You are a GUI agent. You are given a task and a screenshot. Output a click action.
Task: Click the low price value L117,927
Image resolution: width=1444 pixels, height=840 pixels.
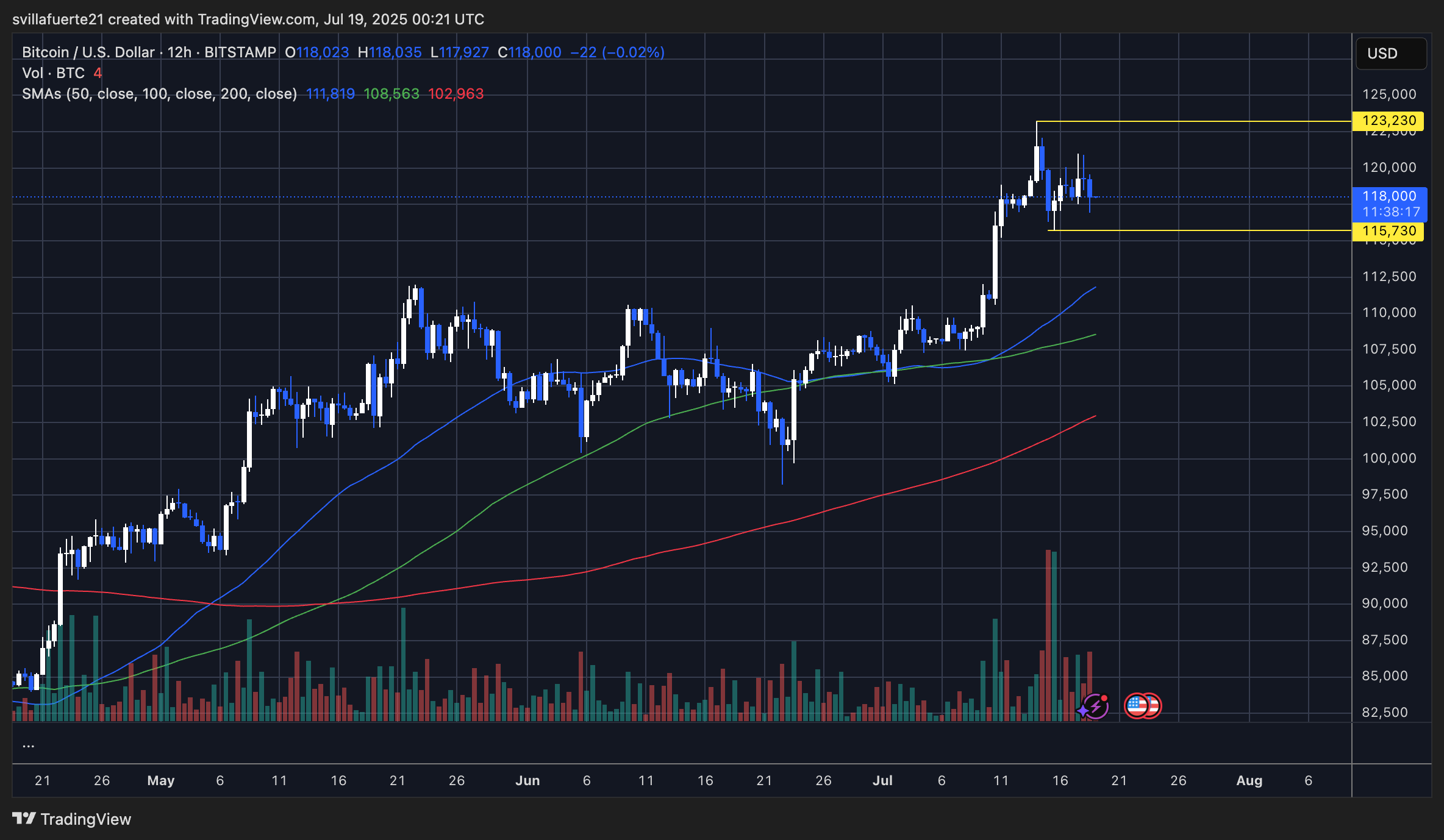coord(460,52)
